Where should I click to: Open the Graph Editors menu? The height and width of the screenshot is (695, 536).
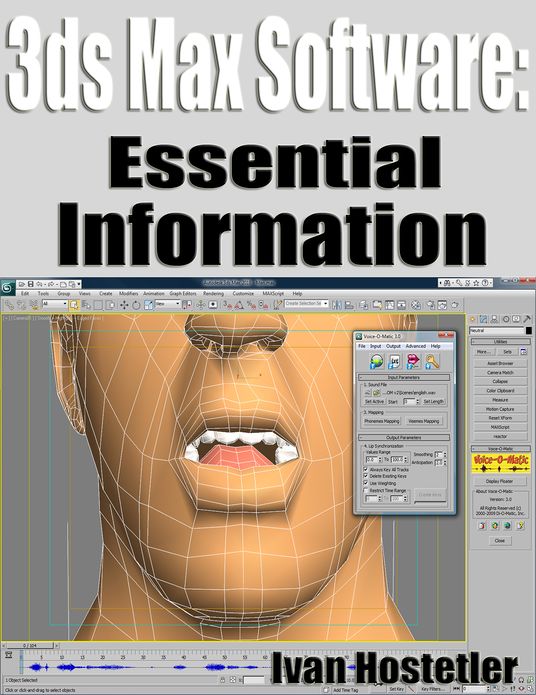coord(183,293)
